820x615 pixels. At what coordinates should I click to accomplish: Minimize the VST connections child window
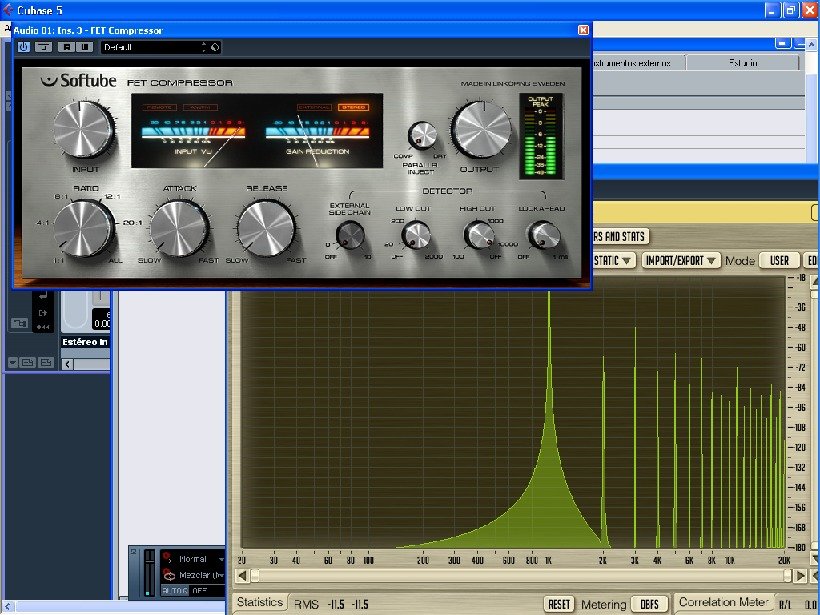(x=783, y=44)
